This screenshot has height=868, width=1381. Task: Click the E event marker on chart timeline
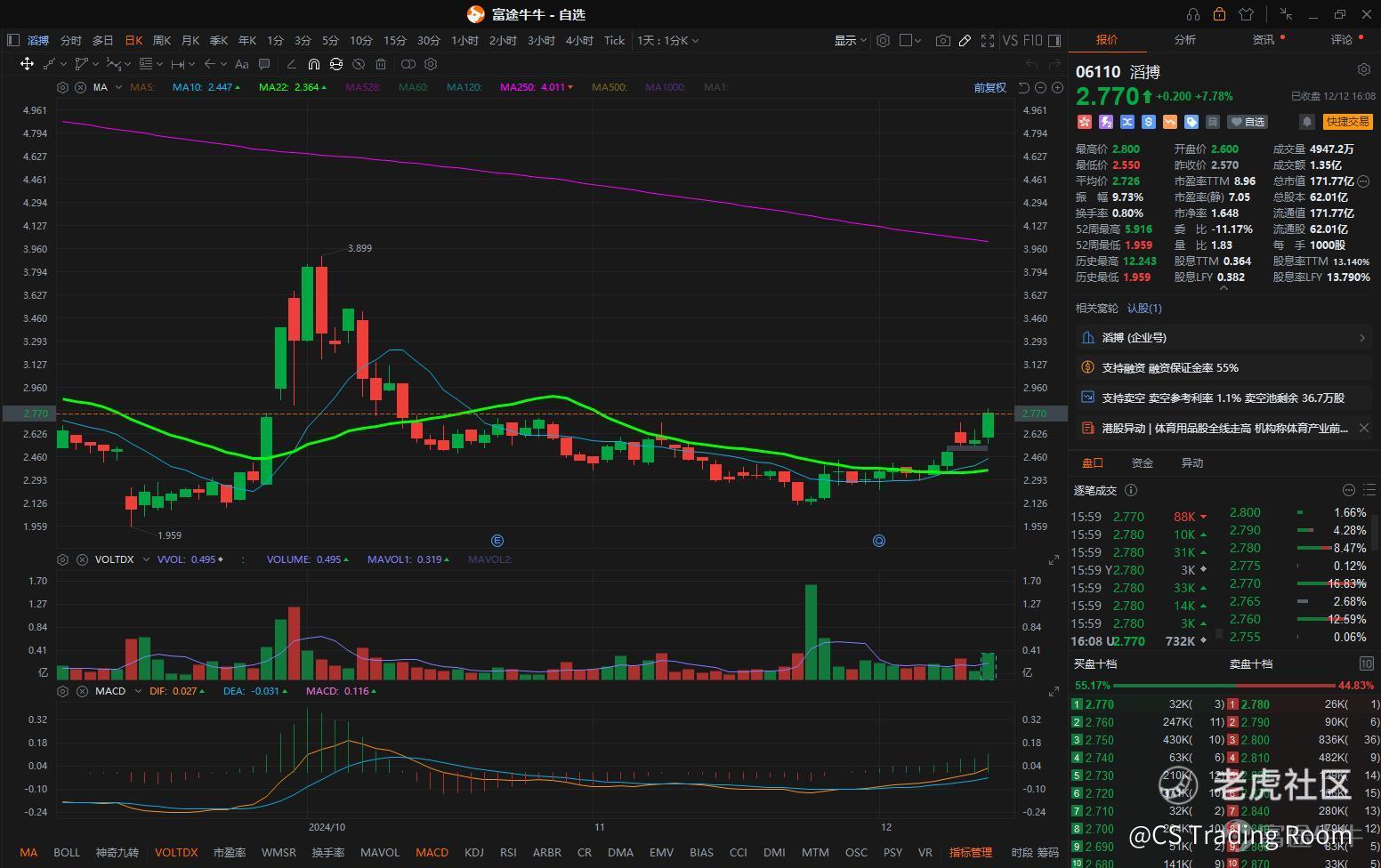[497, 541]
